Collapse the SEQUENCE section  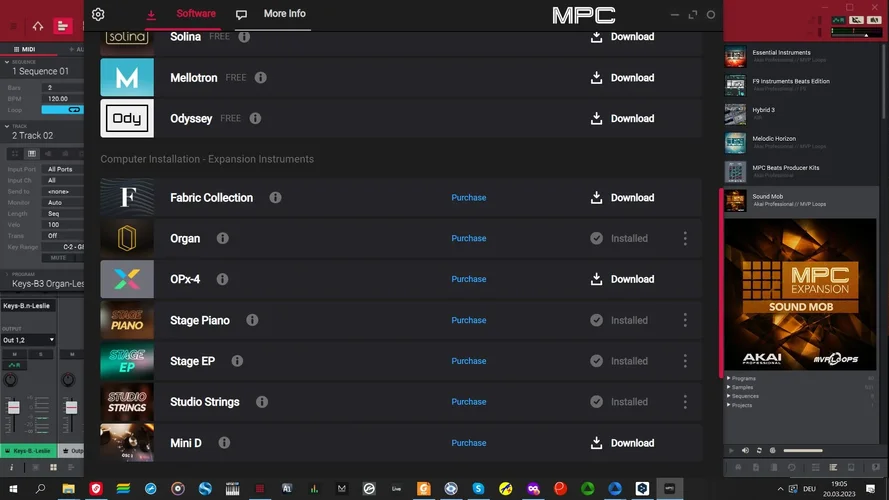pos(7,62)
